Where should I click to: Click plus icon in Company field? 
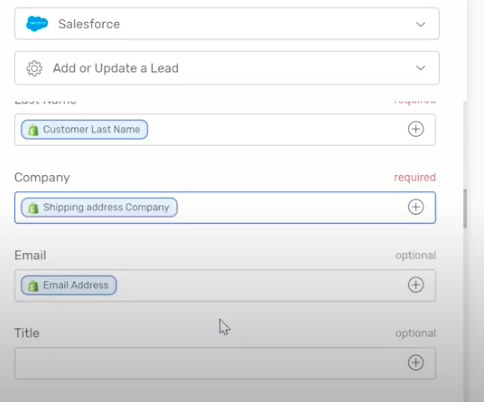click(416, 207)
